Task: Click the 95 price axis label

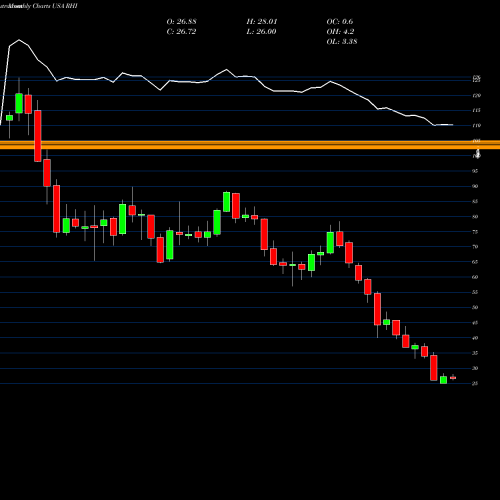Action: click(476, 171)
